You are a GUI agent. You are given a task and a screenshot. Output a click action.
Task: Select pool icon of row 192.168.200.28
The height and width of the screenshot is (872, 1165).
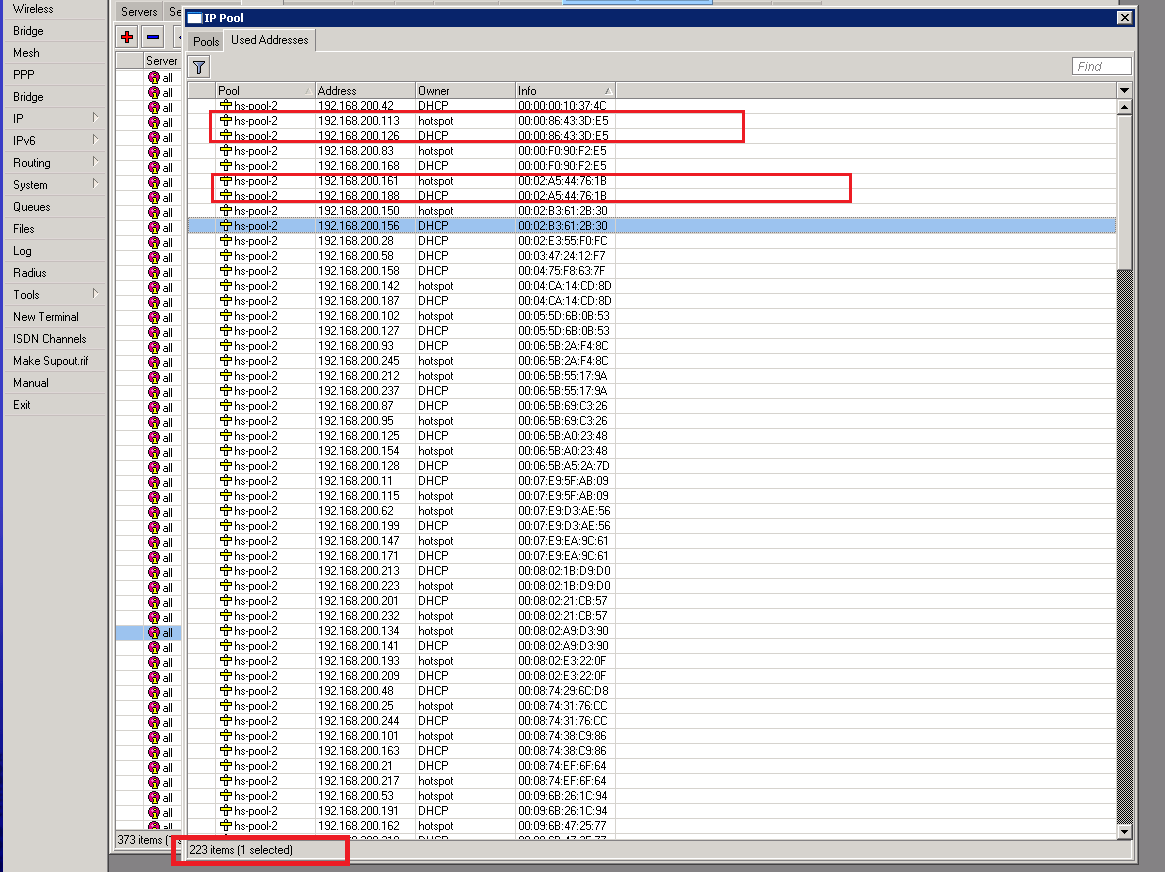(226, 241)
